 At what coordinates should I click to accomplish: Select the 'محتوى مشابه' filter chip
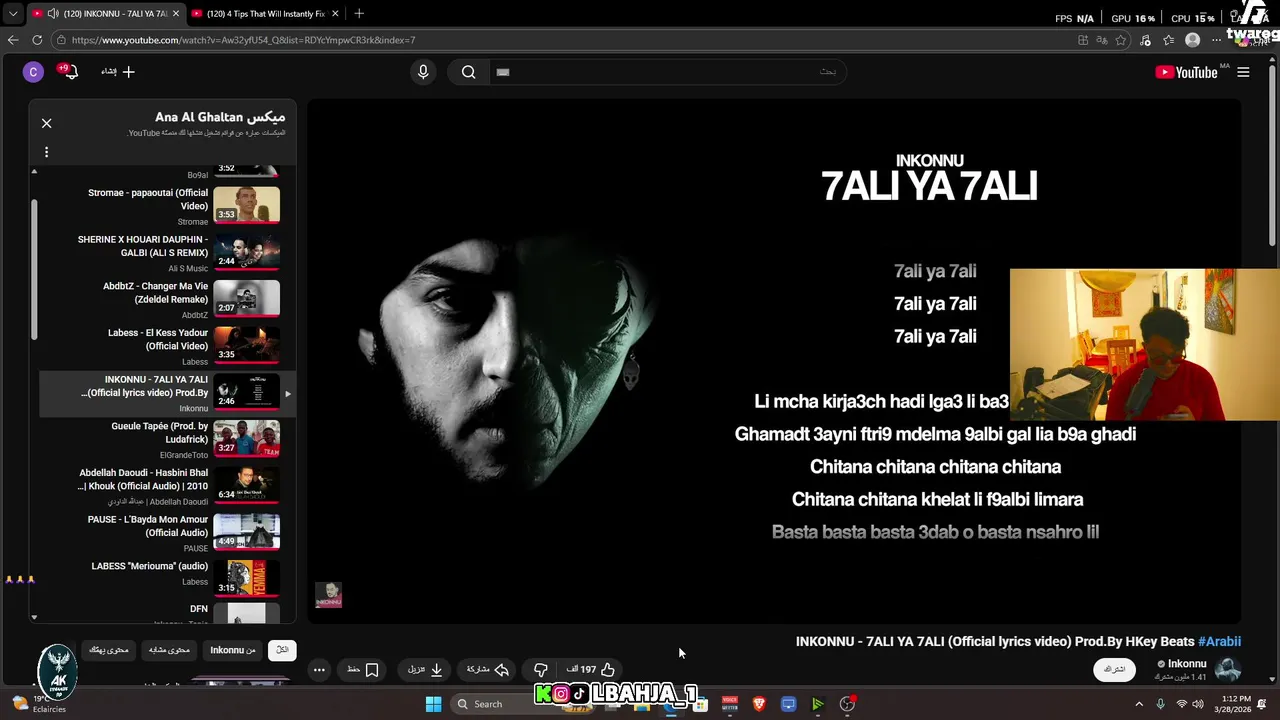click(169, 650)
